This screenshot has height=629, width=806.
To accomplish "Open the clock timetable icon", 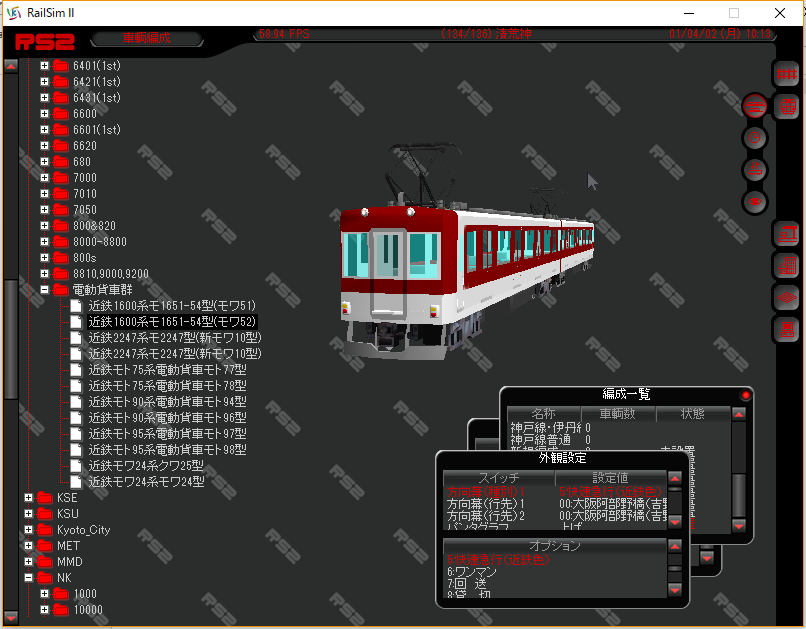I will click(x=755, y=138).
